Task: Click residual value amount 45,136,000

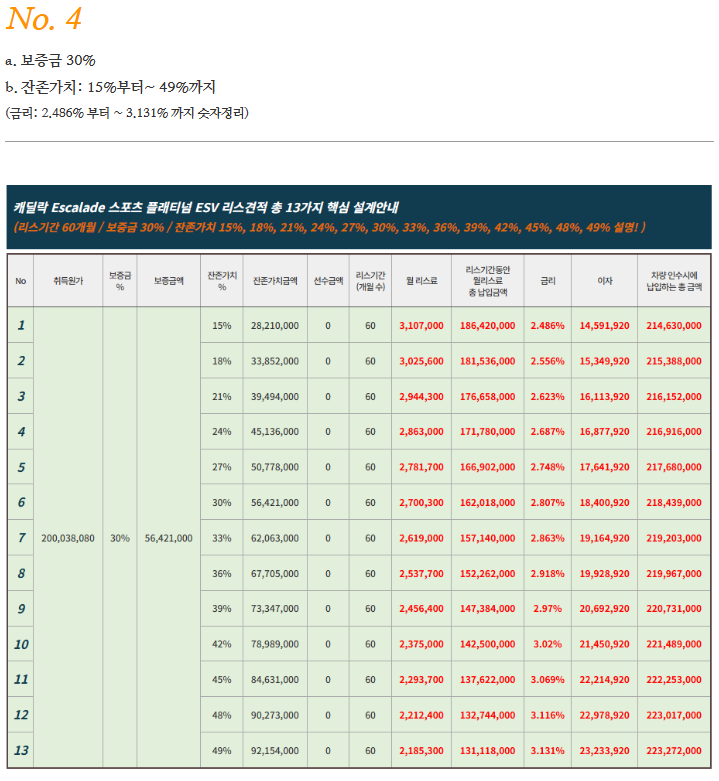Action: tap(275, 432)
